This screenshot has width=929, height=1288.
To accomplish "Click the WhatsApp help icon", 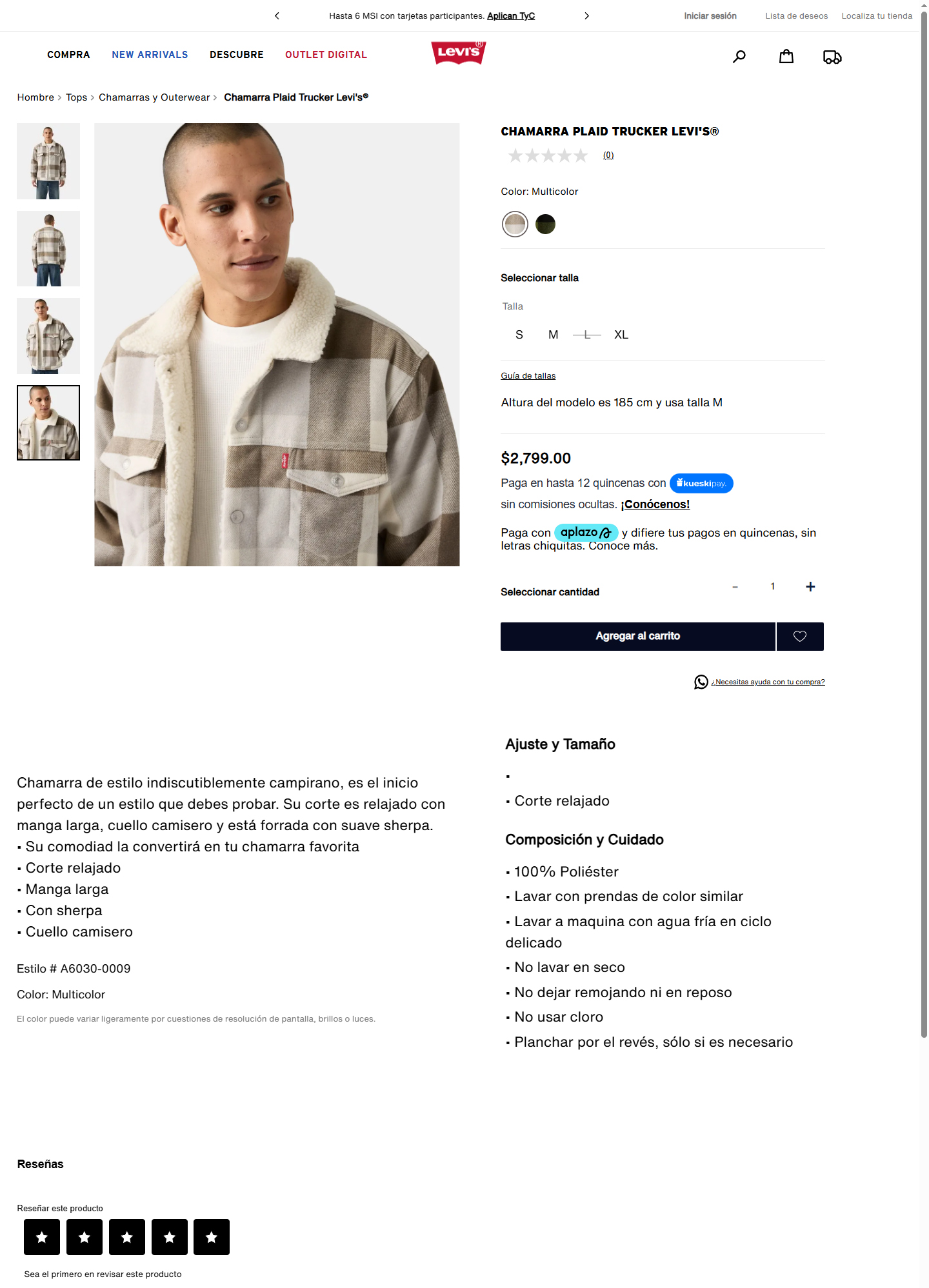I will tap(701, 682).
